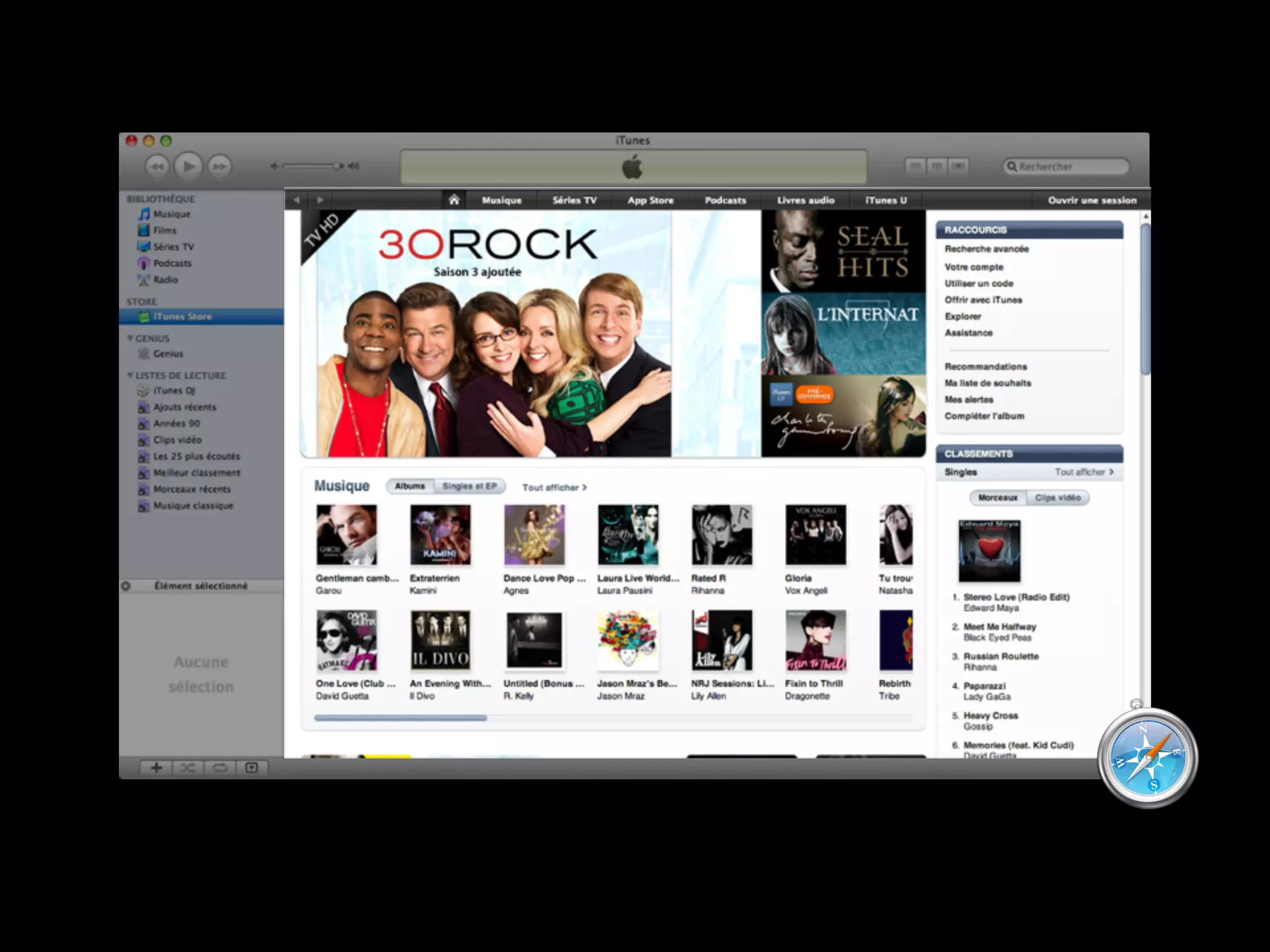Click the store Home icon
Image resolution: width=1270 pixels, height=952 pixels.
pos(454,200)
